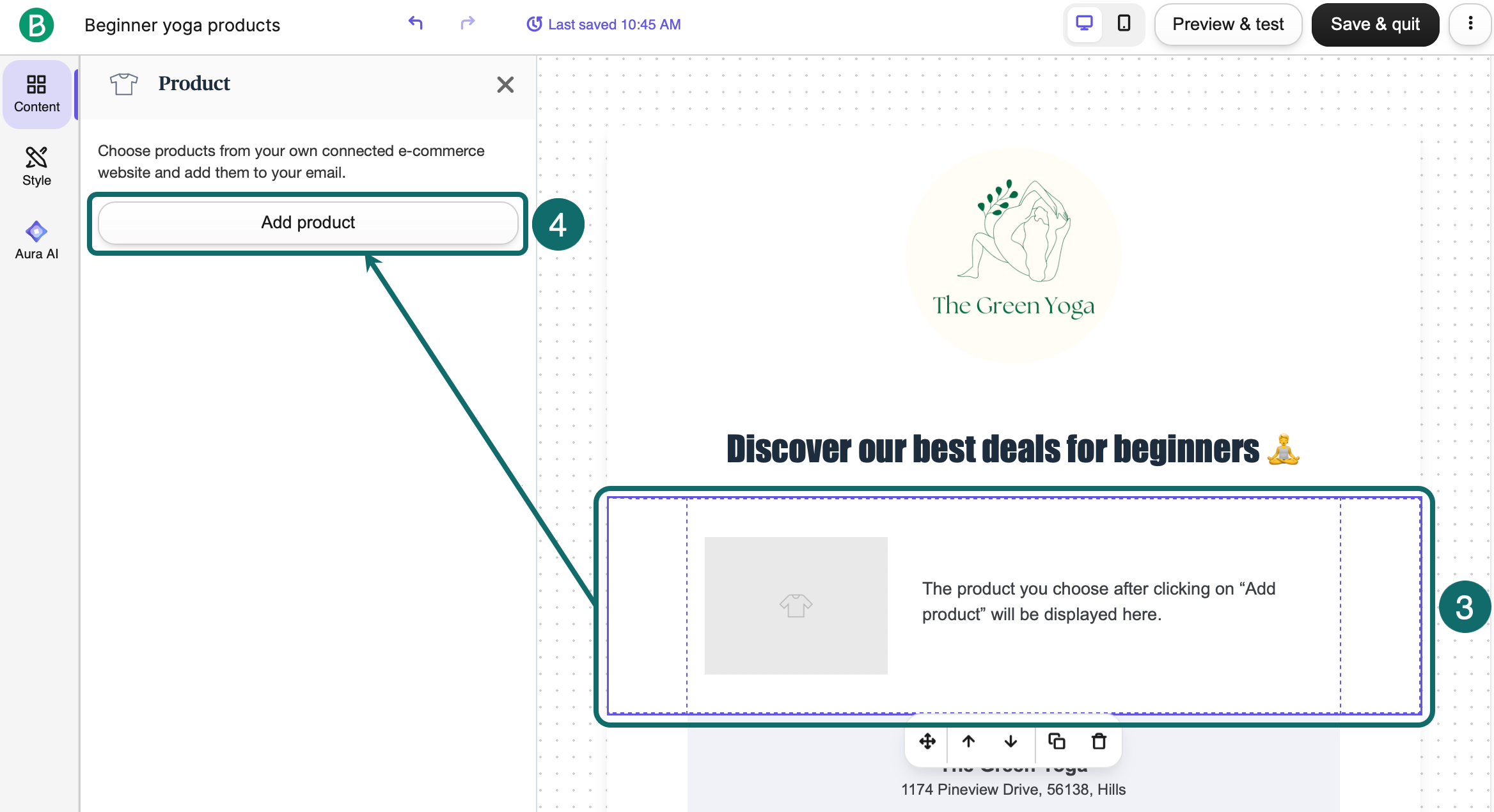Close the Product panel
1494x812 pixels.
505,84
